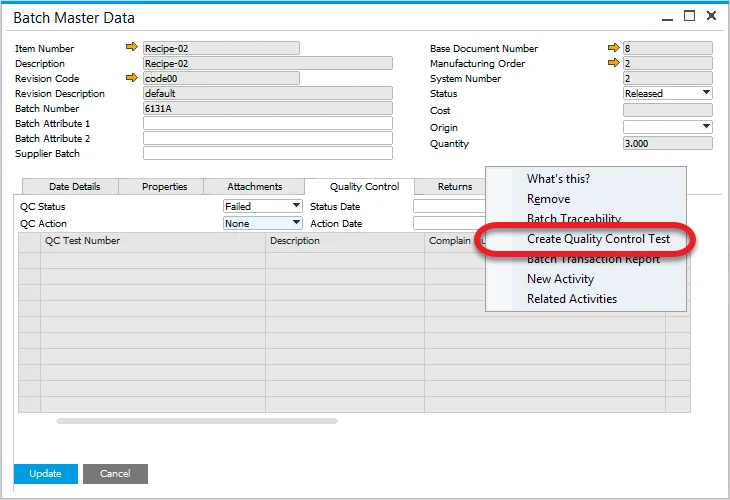Open the Attachments tab
730x500 pixels.
pyautogui.click(x=254, y=187)
